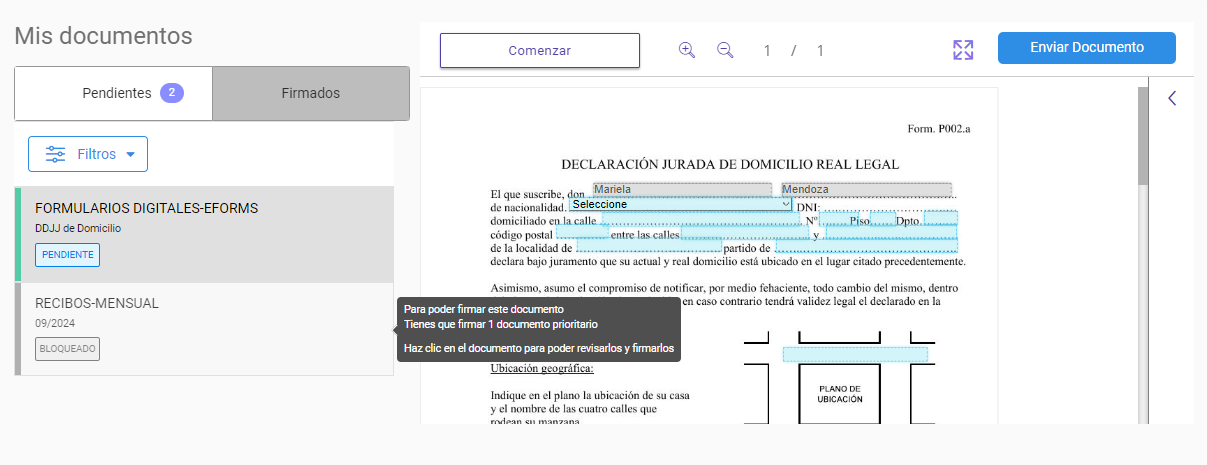Click the Mendoza surname field
The width and height of the screenshot is (1207, 465).
(866, 189)
